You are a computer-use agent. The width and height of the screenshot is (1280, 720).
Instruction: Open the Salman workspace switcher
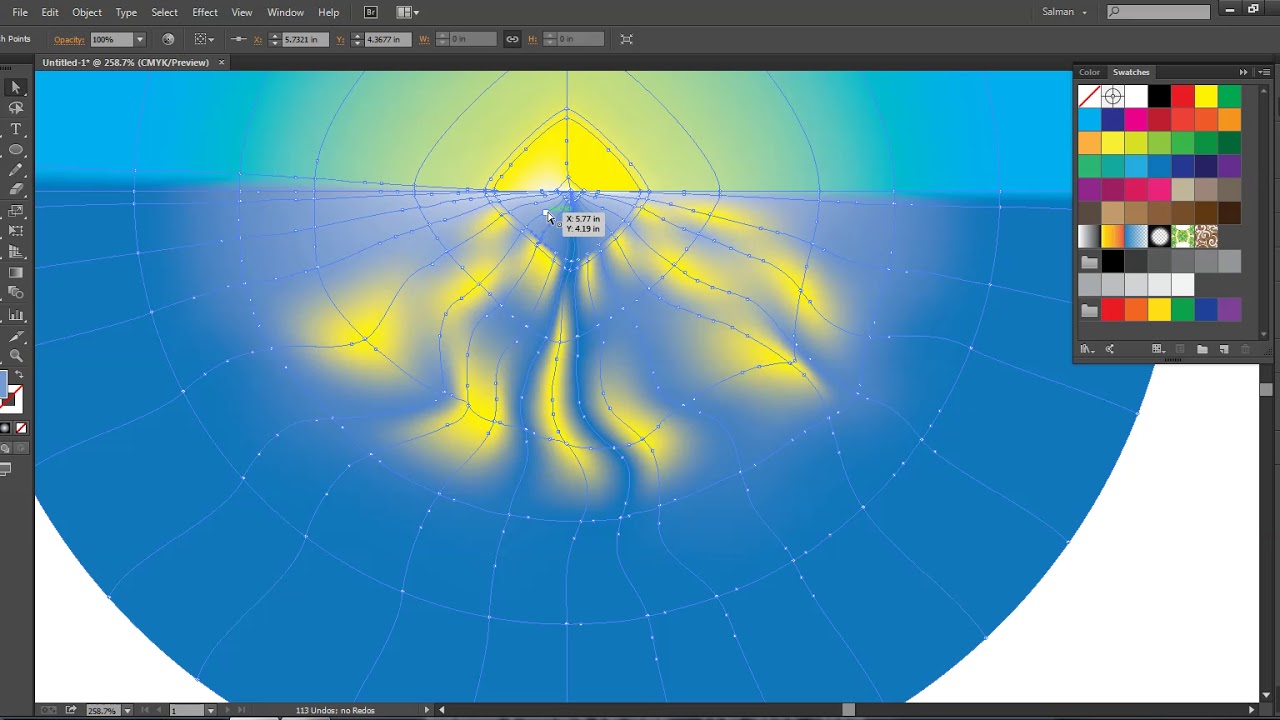tap(1064, 12)
